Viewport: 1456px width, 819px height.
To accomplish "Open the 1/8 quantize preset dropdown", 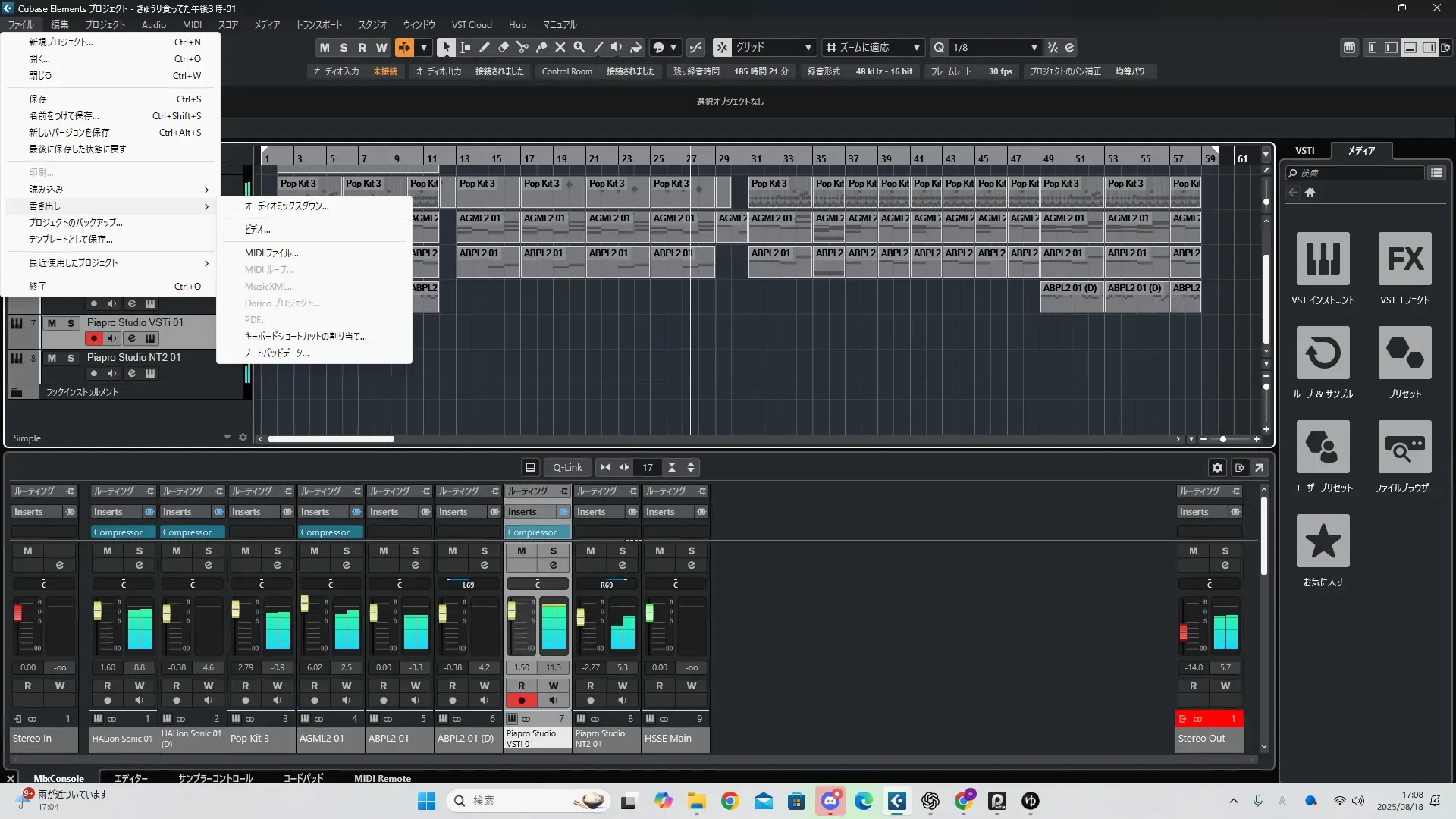I will tap(993, 47).
